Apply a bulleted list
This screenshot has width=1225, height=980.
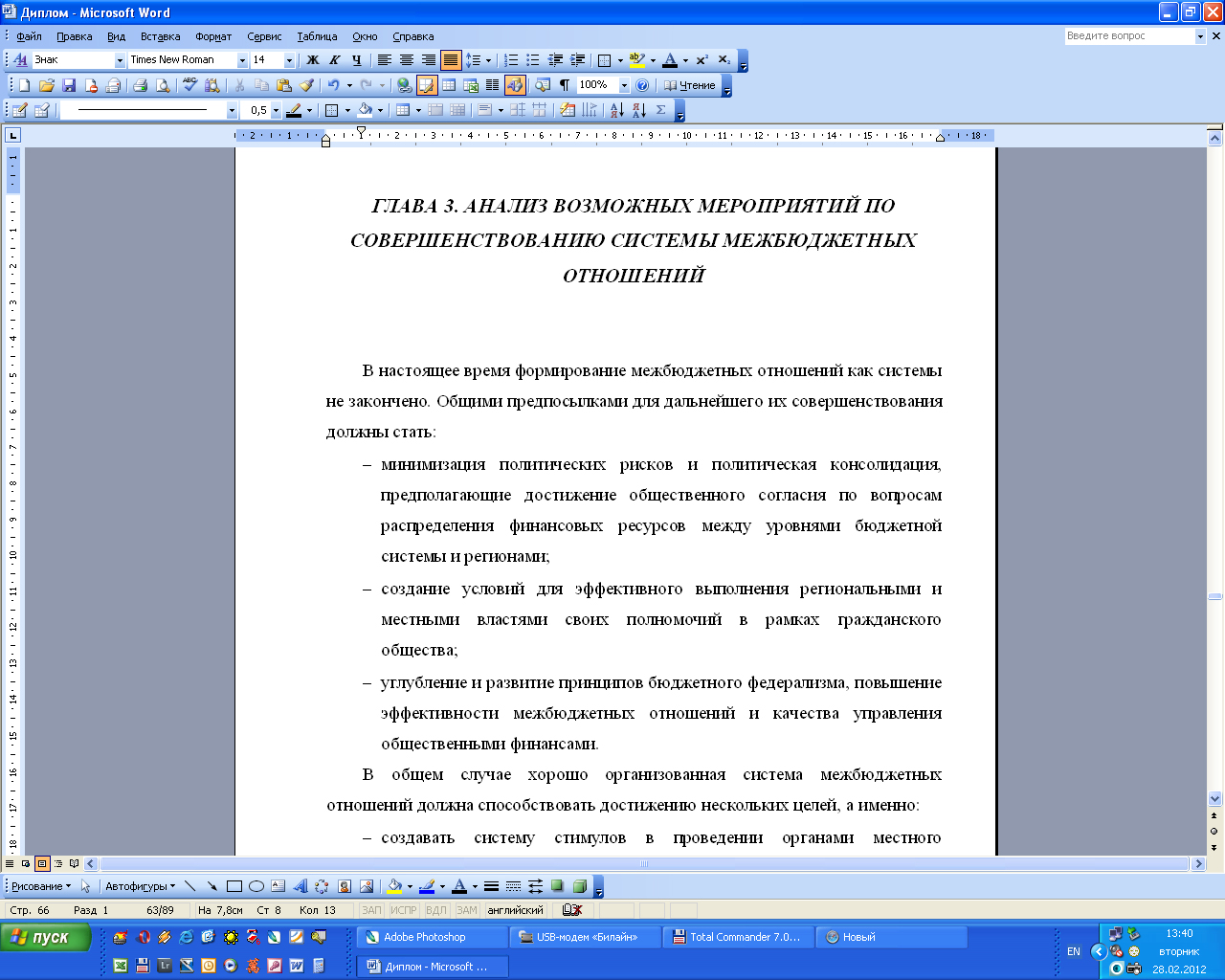coord(533,60)
